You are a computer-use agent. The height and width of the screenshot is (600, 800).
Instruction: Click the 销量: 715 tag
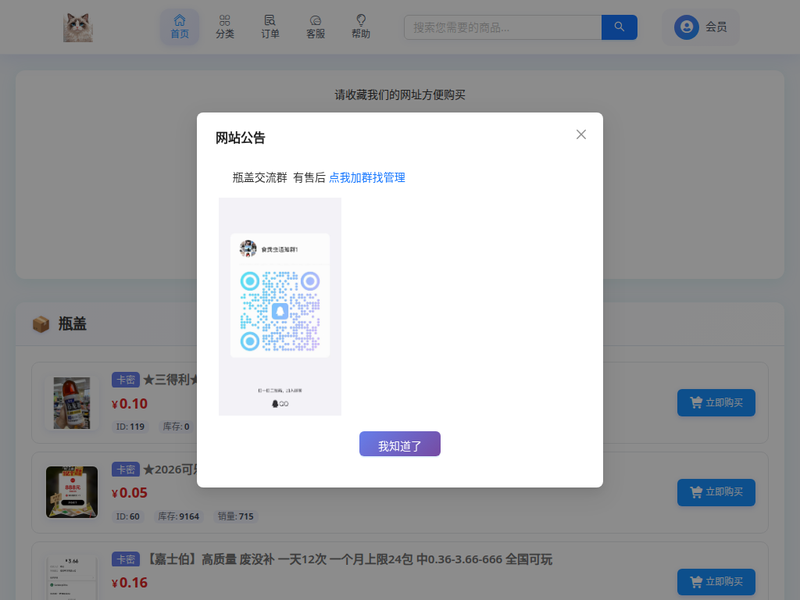tap(236, 516)
